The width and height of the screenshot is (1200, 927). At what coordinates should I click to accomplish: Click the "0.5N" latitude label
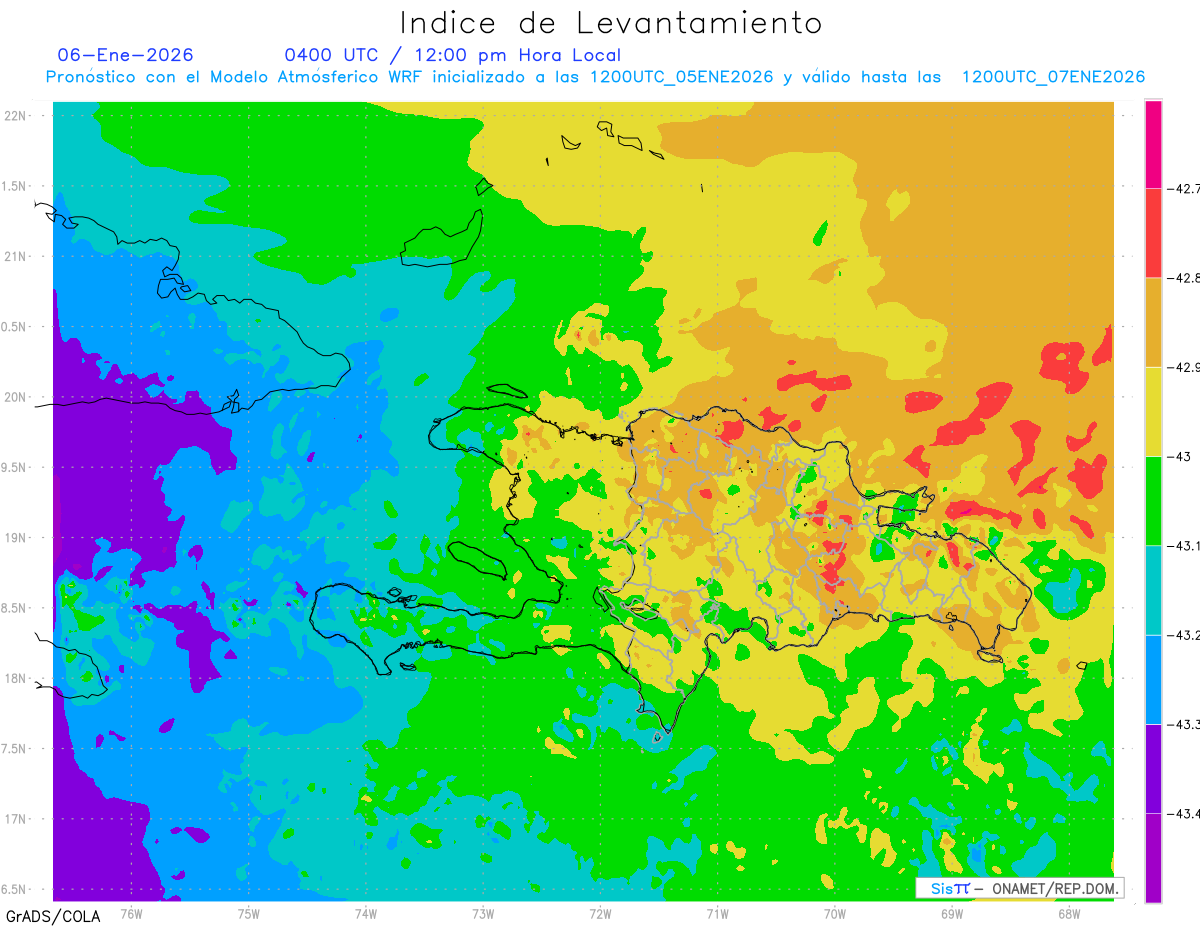click(13, 327)
